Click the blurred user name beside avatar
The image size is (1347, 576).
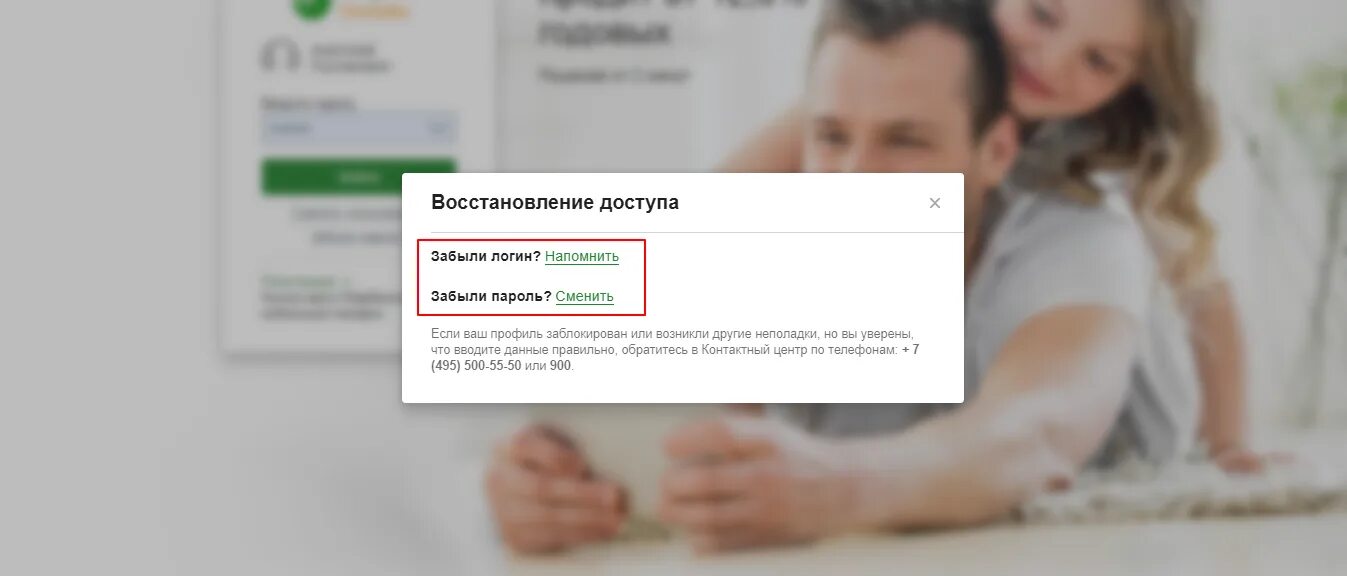pos(350,58)
